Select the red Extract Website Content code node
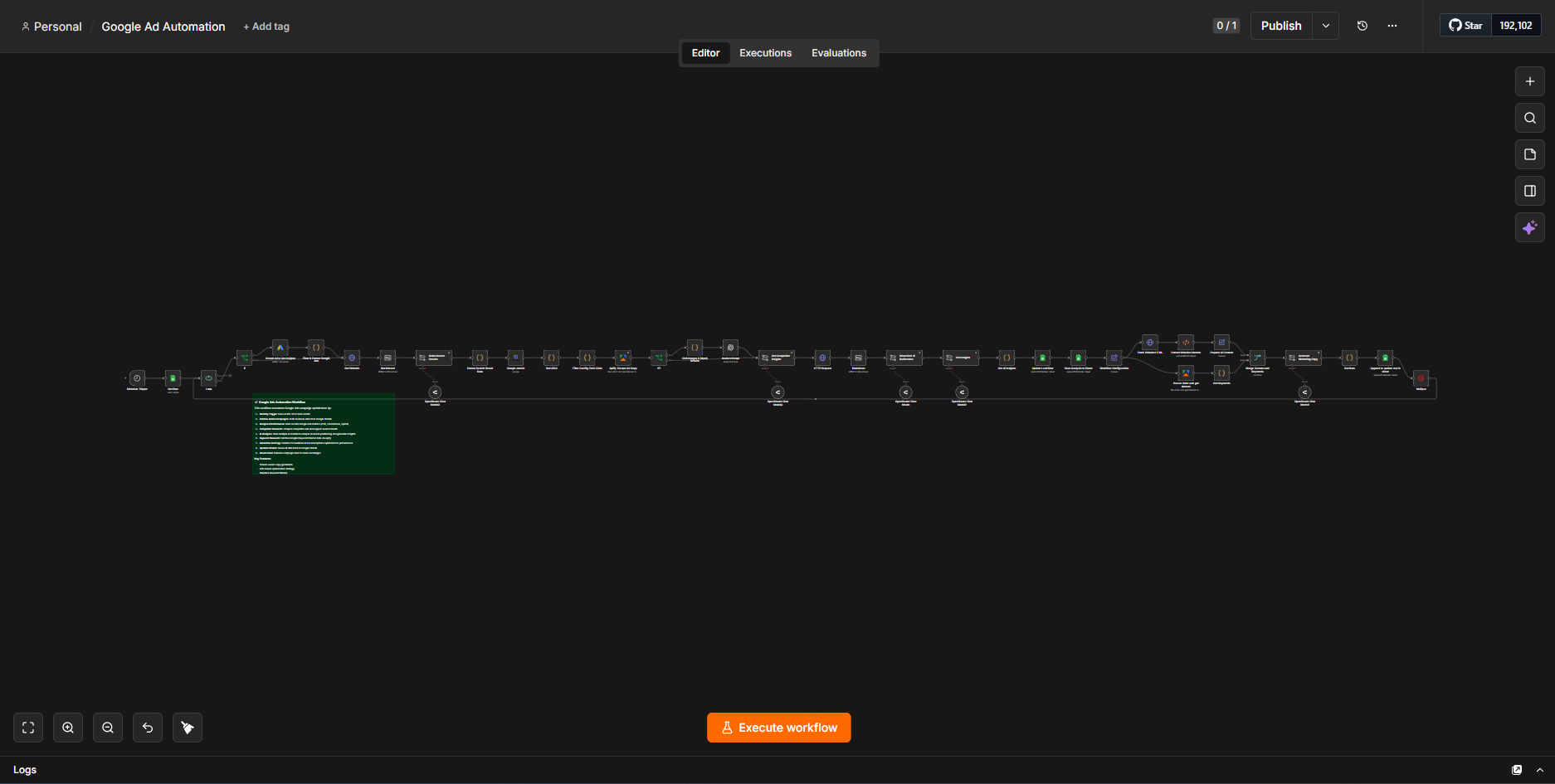Image resolution: width=1555 pixels, height=784 pixels. (1186, 343)
